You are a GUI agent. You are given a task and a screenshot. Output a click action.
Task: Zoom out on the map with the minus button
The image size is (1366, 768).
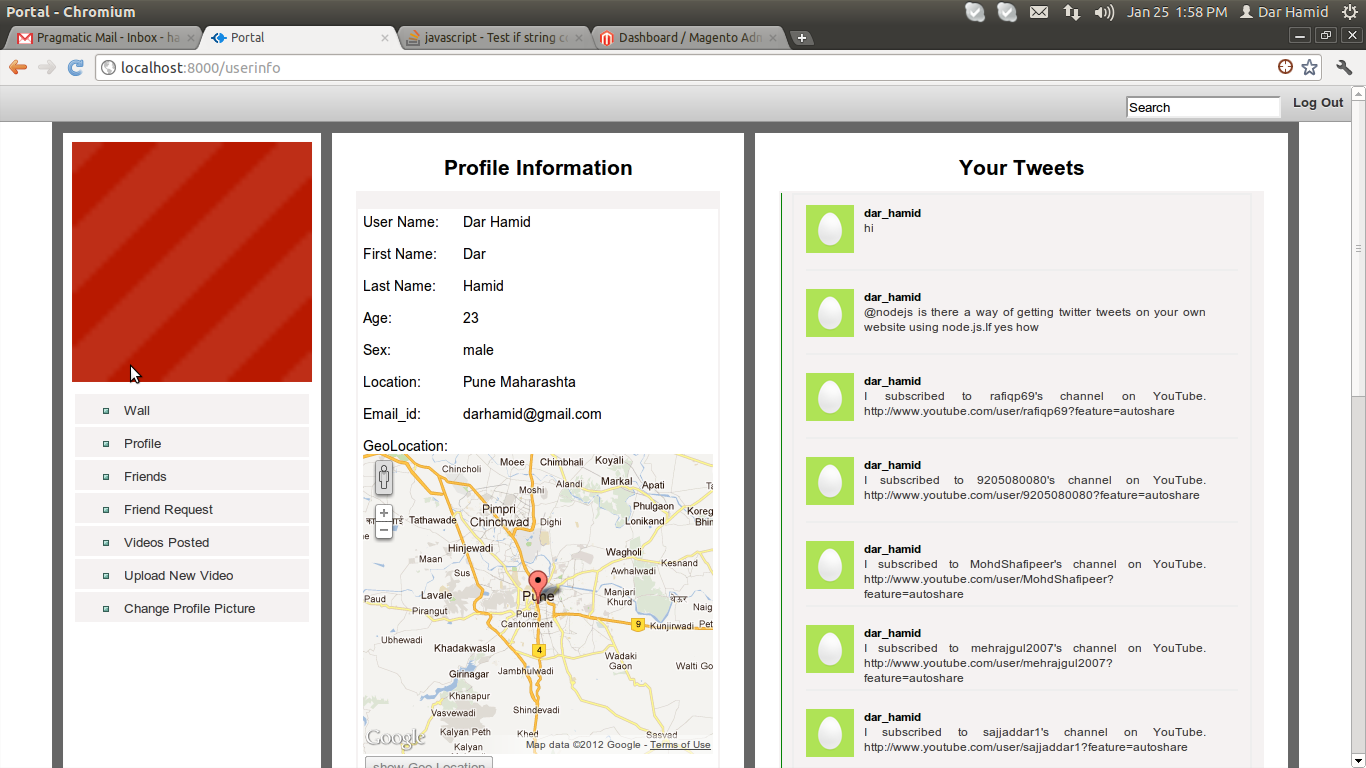point(383,530)
